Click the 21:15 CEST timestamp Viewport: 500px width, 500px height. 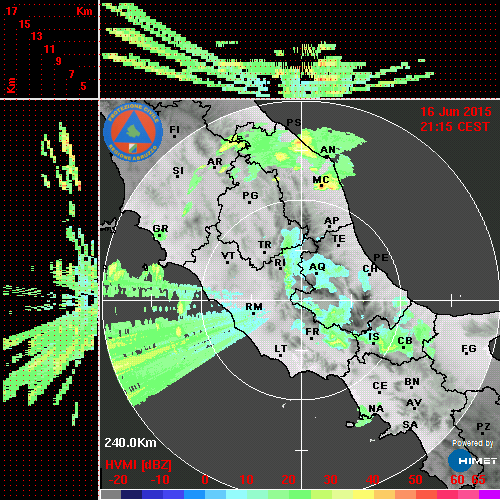coord(455,127)
